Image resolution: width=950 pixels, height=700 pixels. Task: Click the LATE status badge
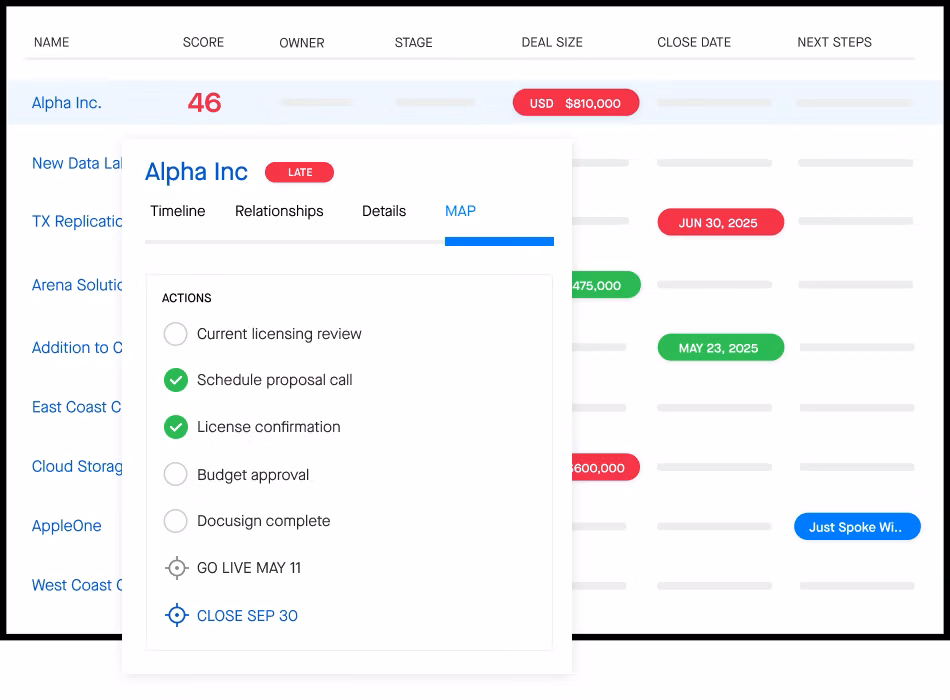click(x=299, y=172)
